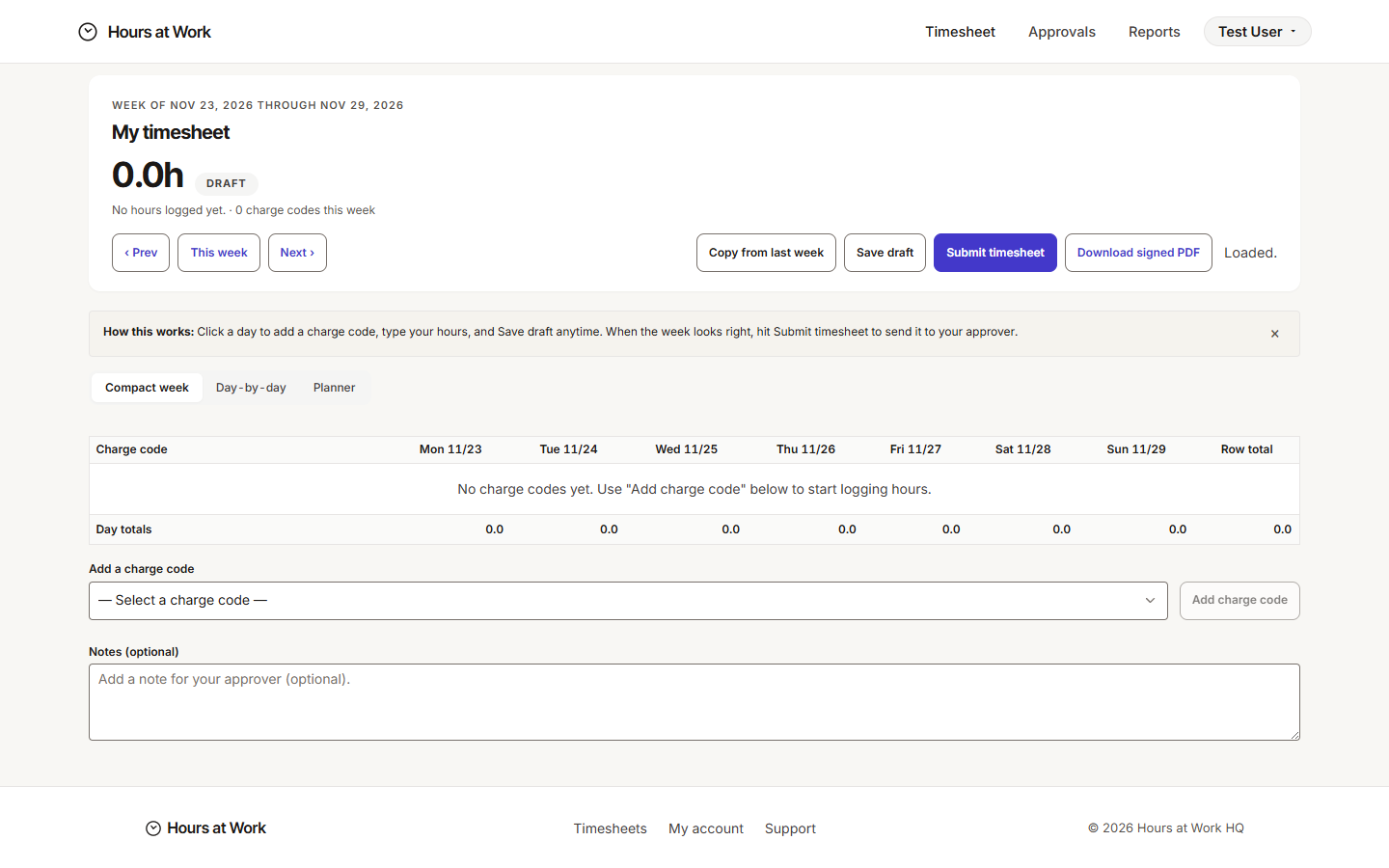Click the Thu 11/26 column header
The width and height of the screenshot is (1389, 868).
pos(805,449)
